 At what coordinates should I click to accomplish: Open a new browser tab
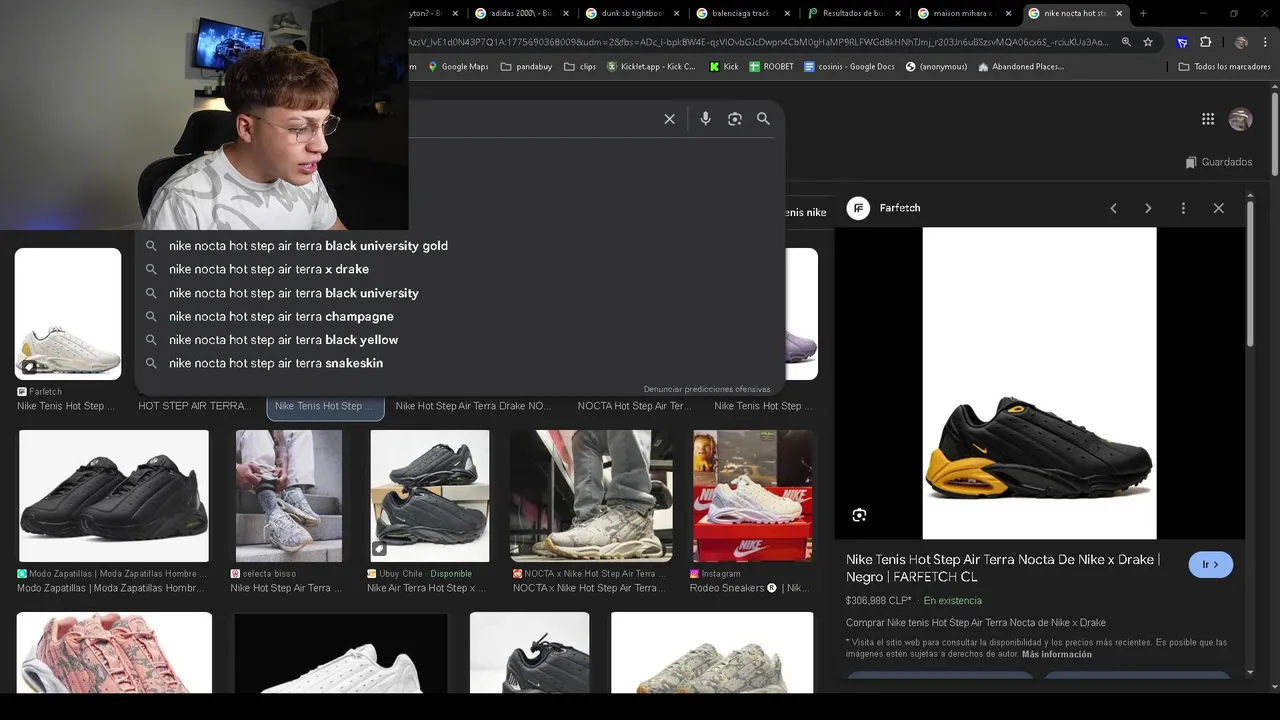[x=1143, y=13]
